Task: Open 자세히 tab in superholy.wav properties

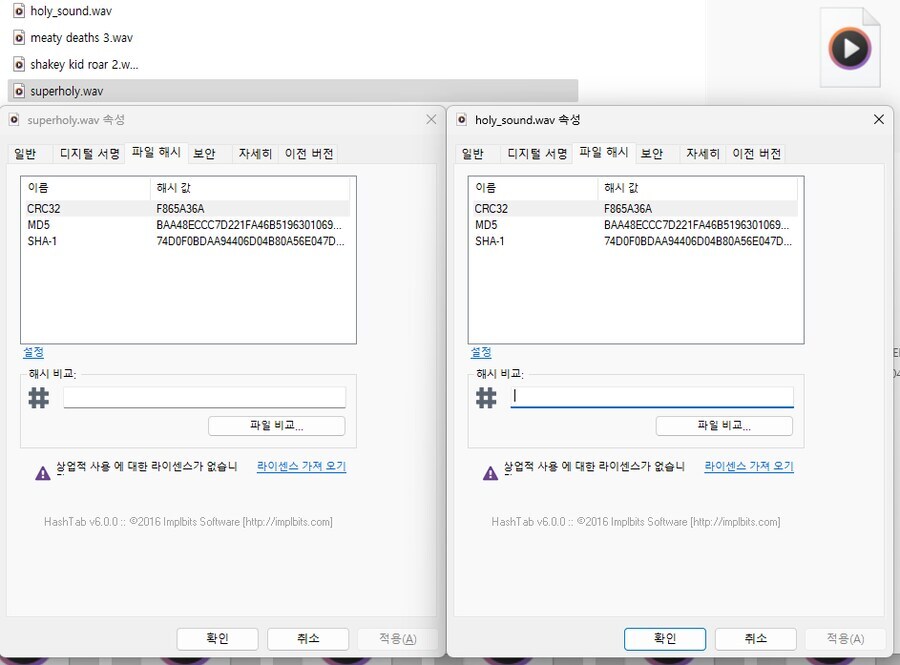Action: click(255, 153)
